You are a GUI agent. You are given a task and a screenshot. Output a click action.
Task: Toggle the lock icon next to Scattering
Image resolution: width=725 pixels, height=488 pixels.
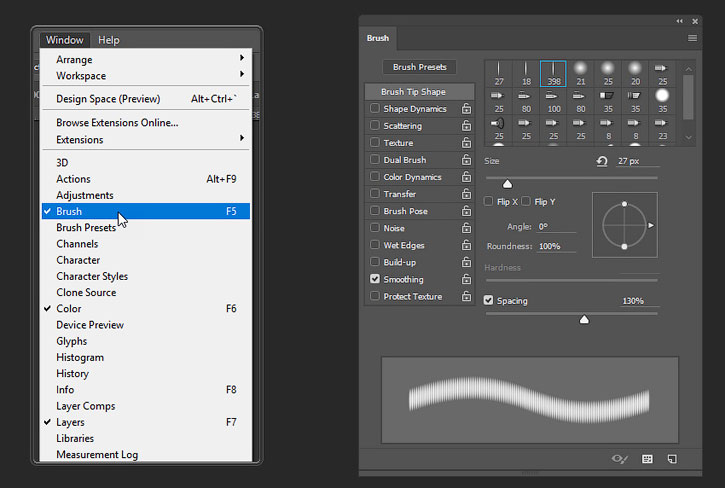(467, 126)
